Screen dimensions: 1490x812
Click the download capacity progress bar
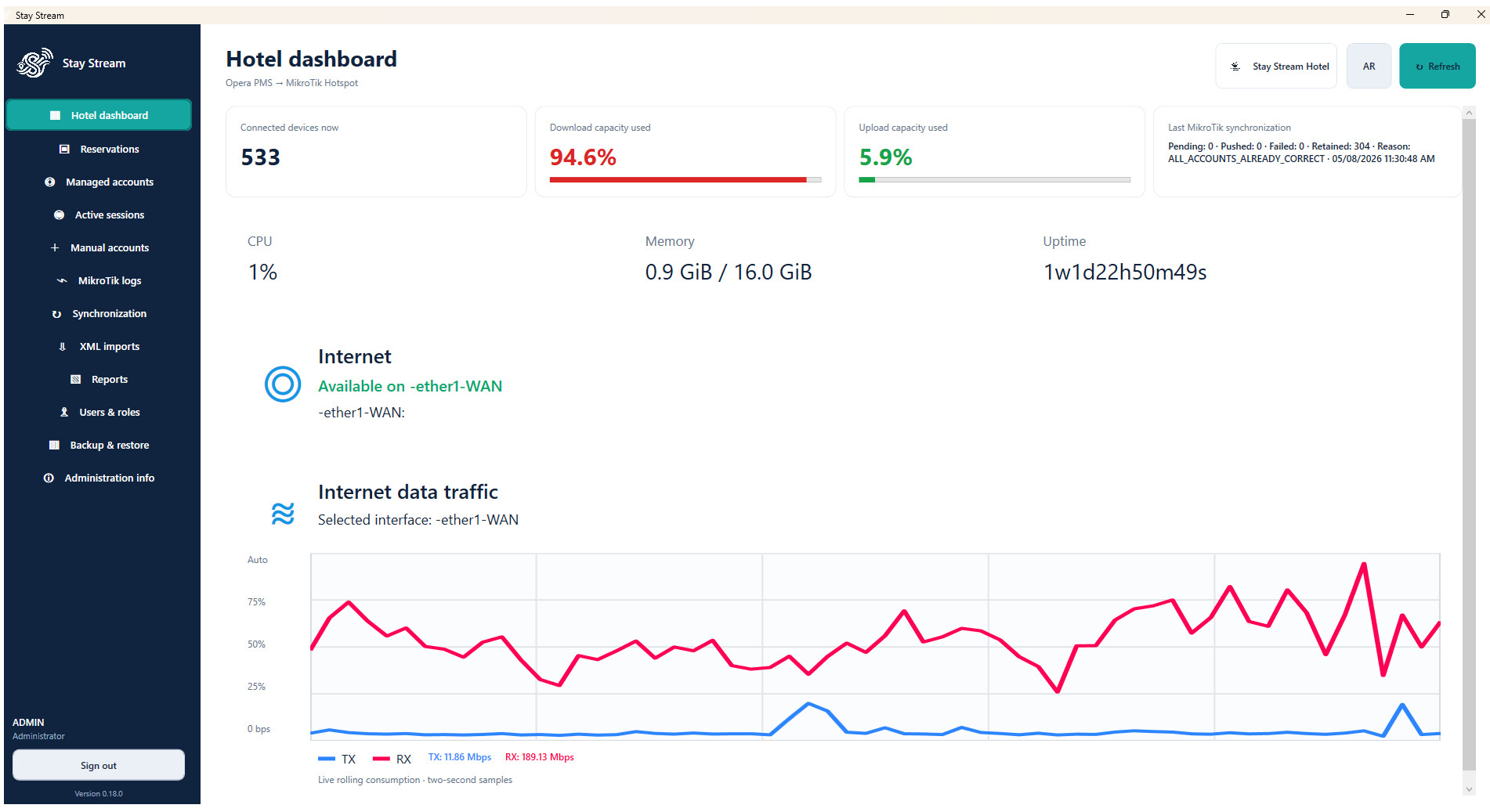[685, 180]
